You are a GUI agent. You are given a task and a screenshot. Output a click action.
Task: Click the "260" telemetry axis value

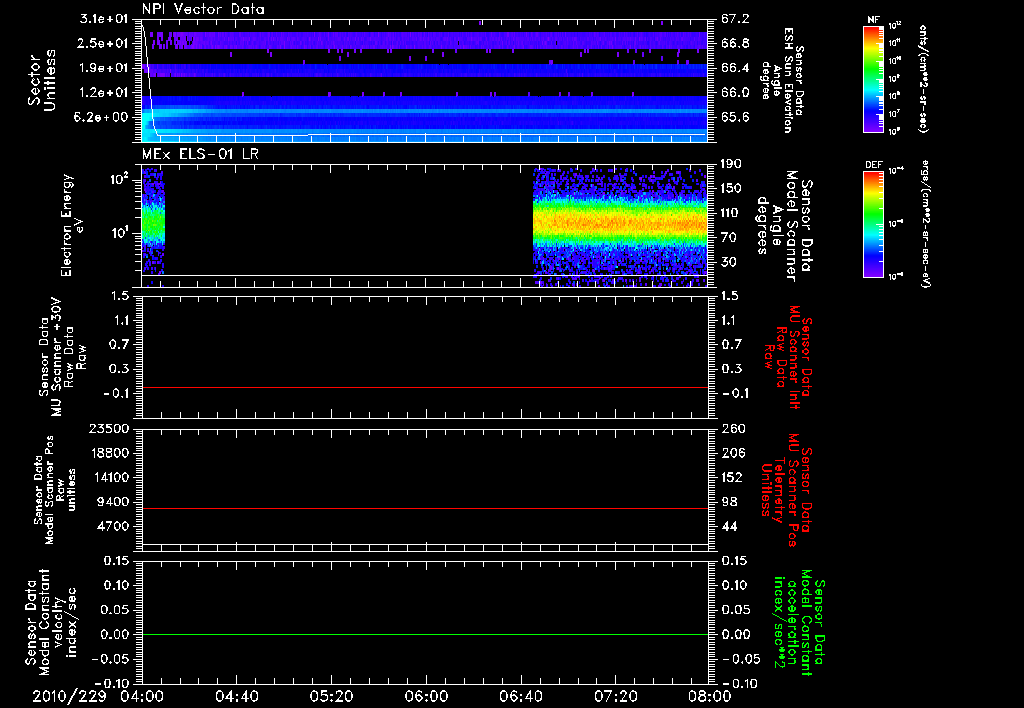733,428
